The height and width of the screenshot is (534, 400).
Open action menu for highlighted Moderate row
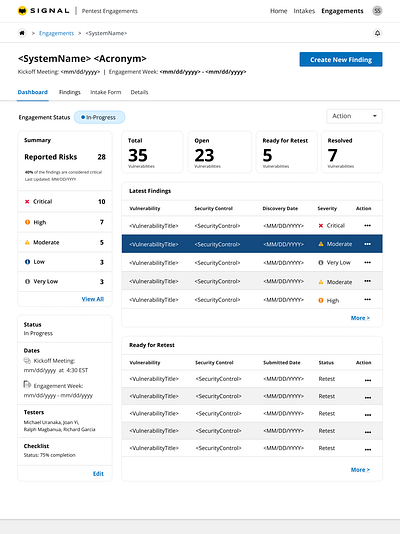point(367,244)
